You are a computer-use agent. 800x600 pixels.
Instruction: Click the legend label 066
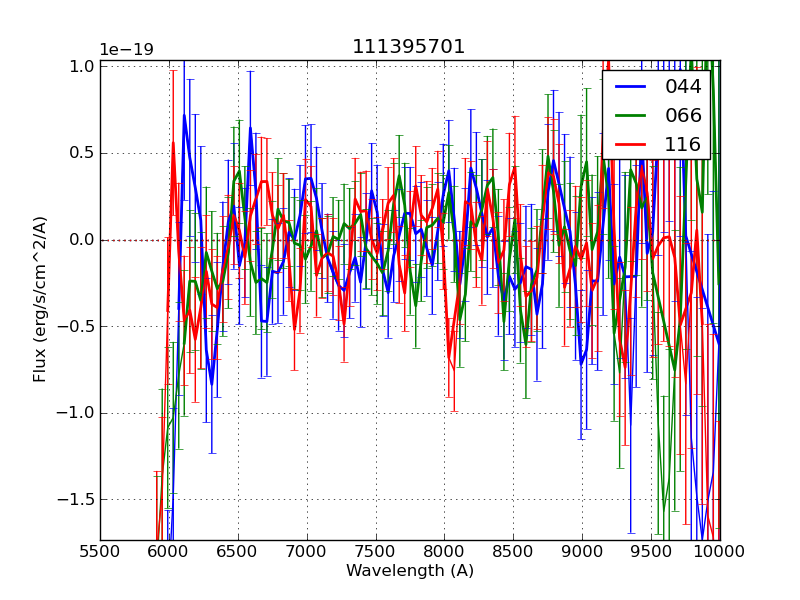pyautogui.click(x=683, y=116)
